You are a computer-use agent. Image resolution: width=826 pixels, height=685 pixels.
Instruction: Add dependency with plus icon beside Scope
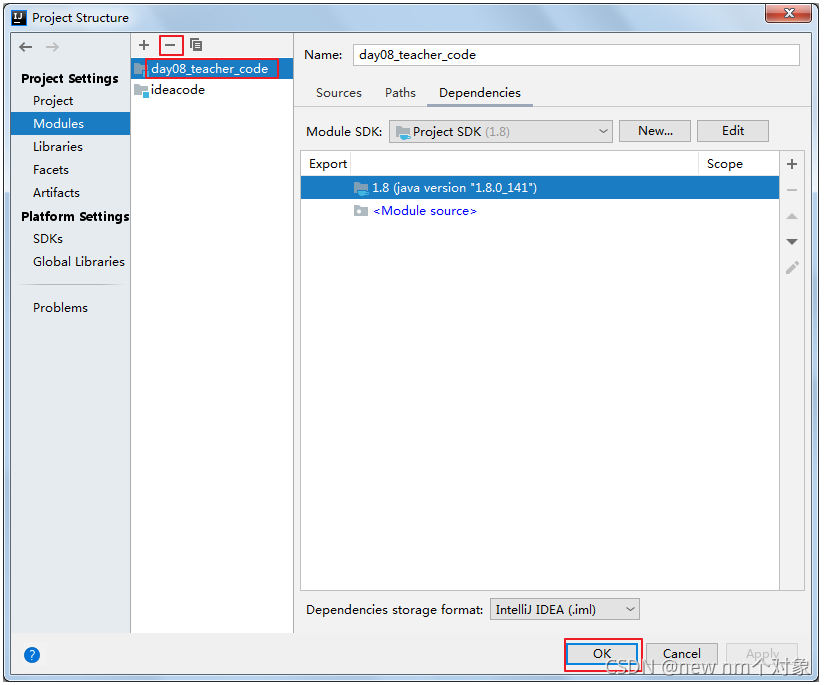(791, 164)
